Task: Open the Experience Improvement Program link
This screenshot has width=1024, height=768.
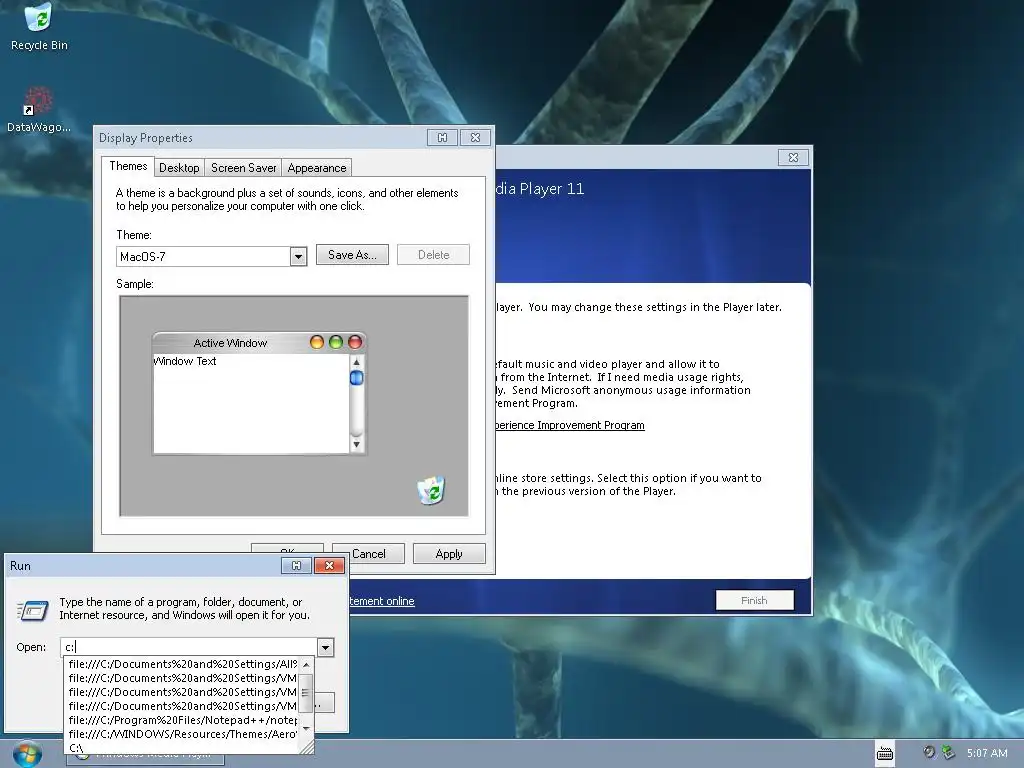Action: (569, 425)
